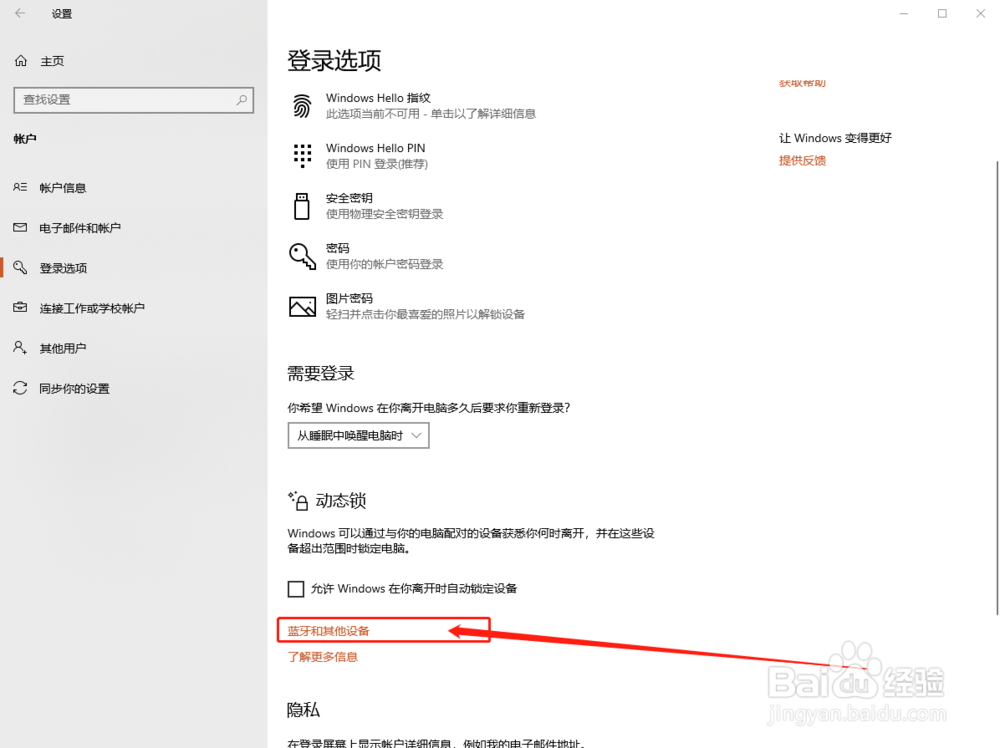Click the 密码 key icon
This screenshot has width=1000, height=748.
[302, 256]
